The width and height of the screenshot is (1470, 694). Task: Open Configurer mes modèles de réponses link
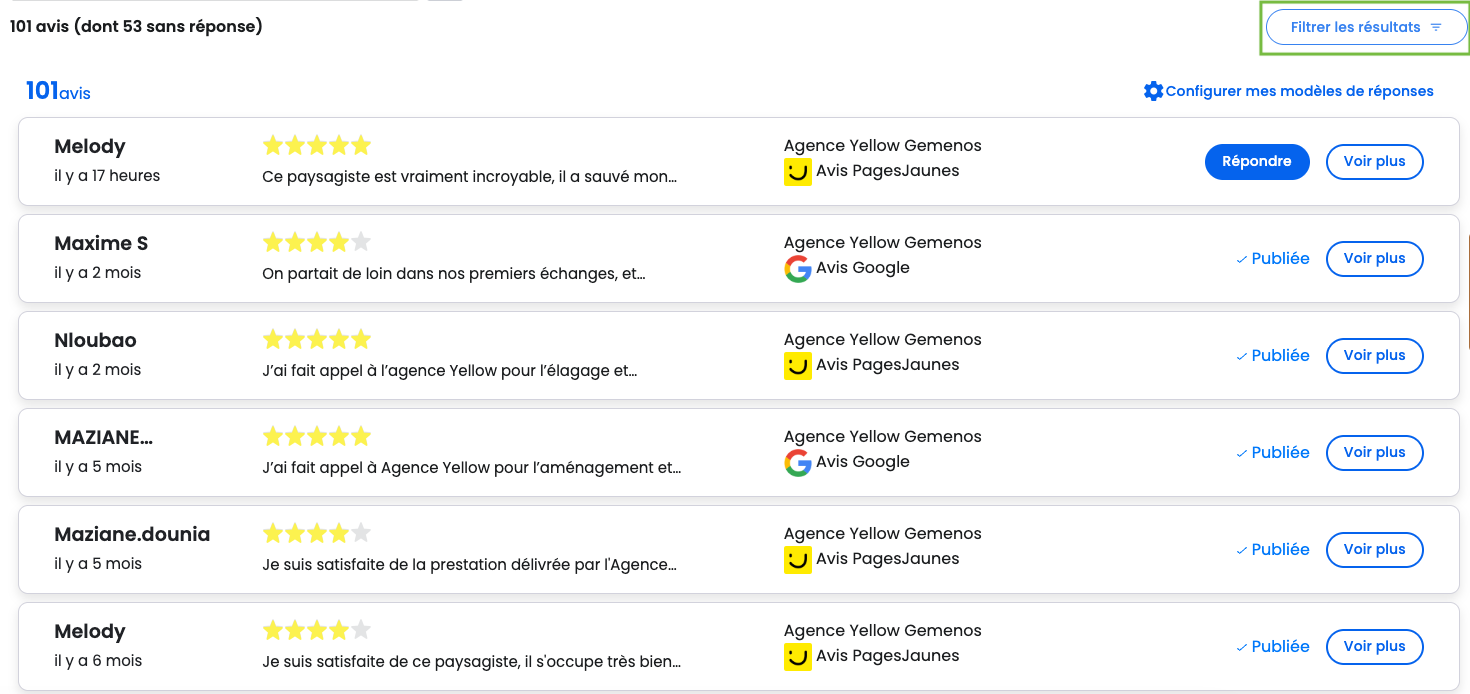1299,91
